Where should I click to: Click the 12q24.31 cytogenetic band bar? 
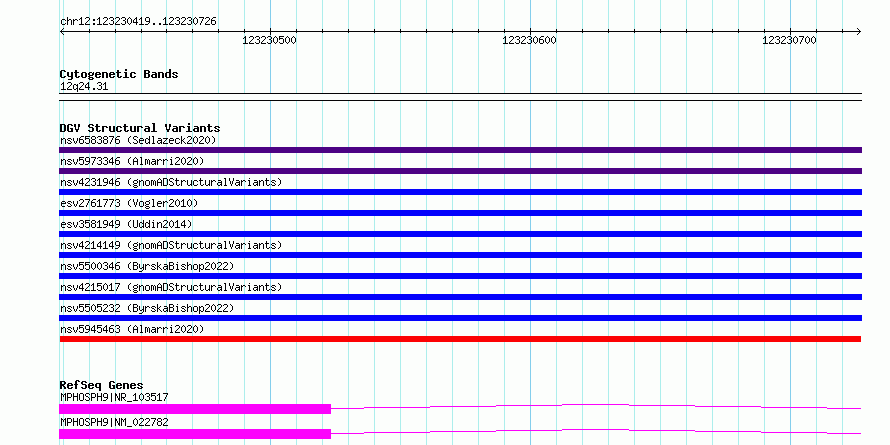click(460, 97)
